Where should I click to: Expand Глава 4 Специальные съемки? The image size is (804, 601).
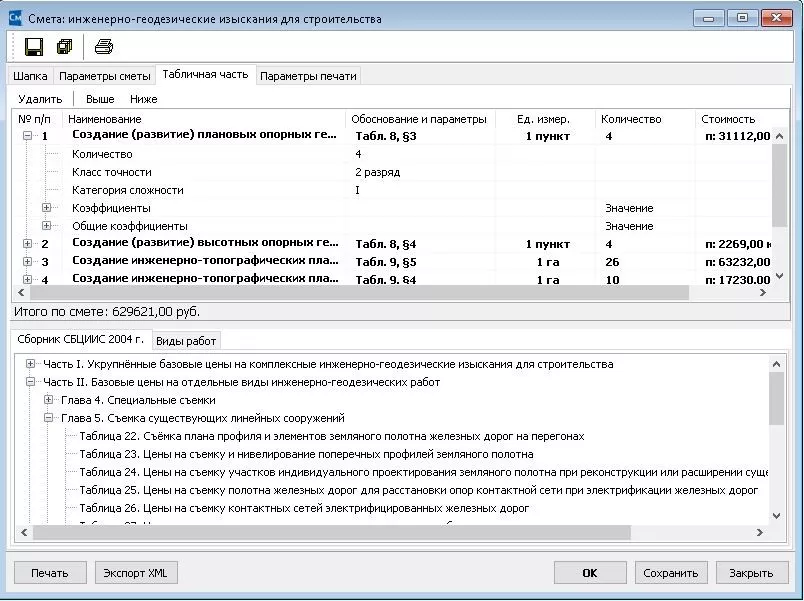tap(48, 400)
